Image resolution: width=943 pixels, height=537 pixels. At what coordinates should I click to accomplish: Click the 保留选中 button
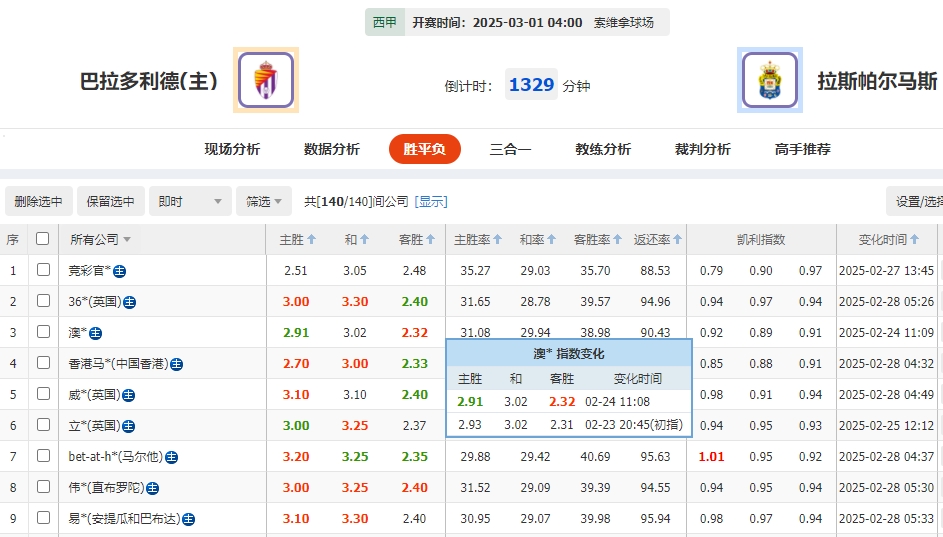coord(110,201)
